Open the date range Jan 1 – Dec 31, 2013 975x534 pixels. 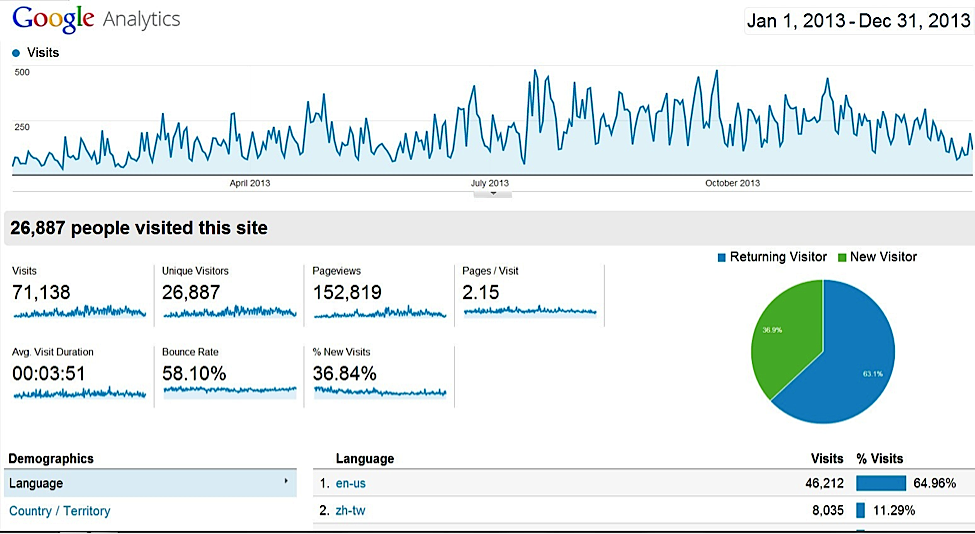[858, 20]
